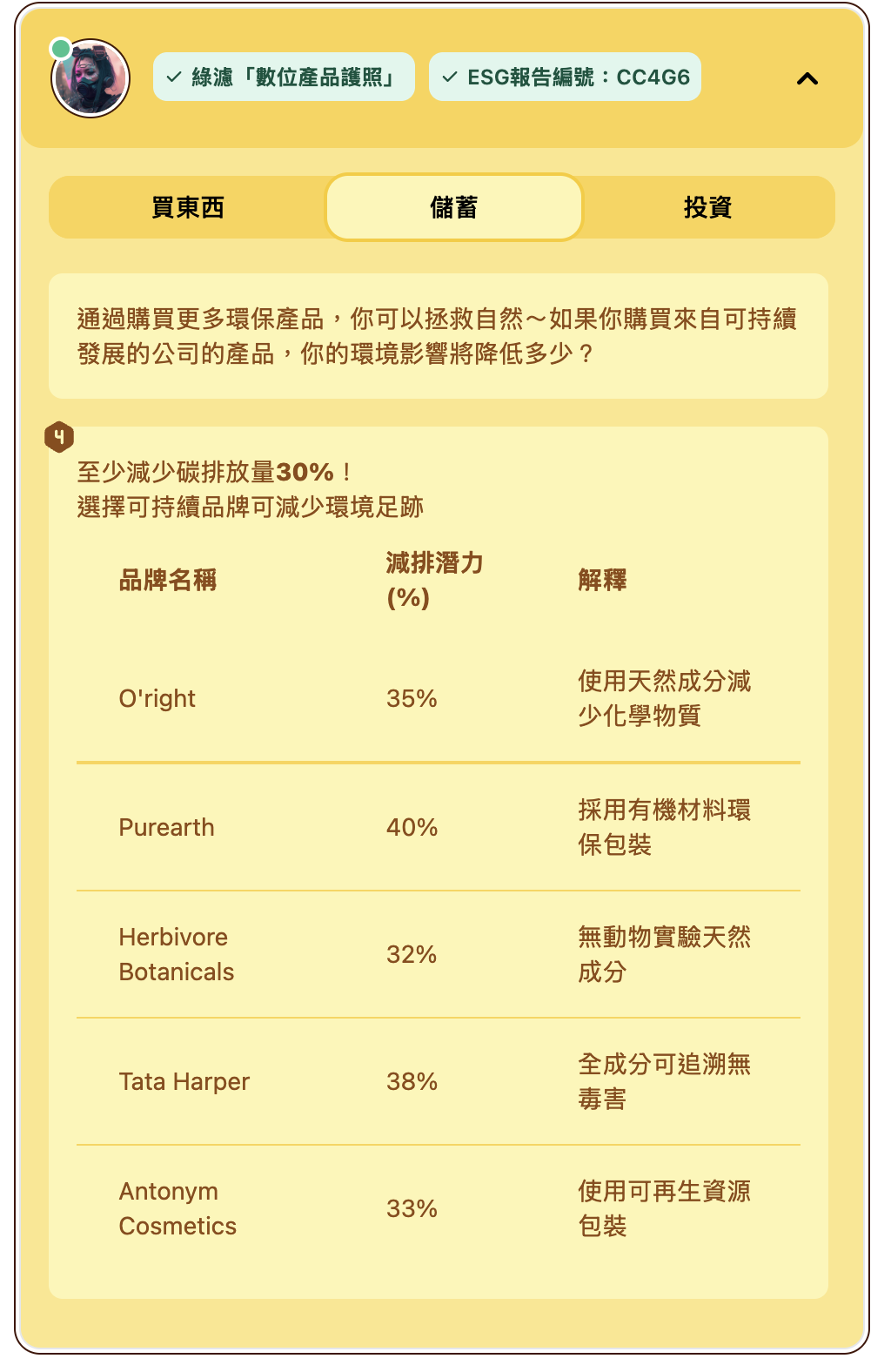
Task: Click checkmark icon in ESG報告編號 badge
Action: point(450,77)
